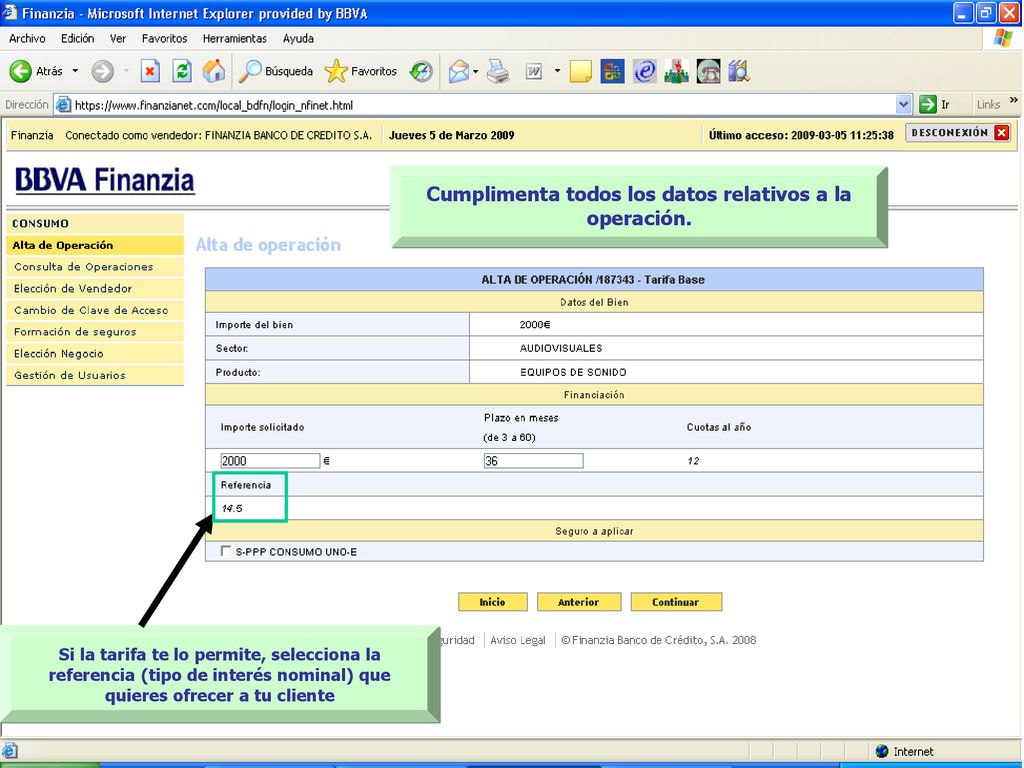Go to the Home page icon
1024x768 pixels.
pyautogui.click(x=214, y=71)
